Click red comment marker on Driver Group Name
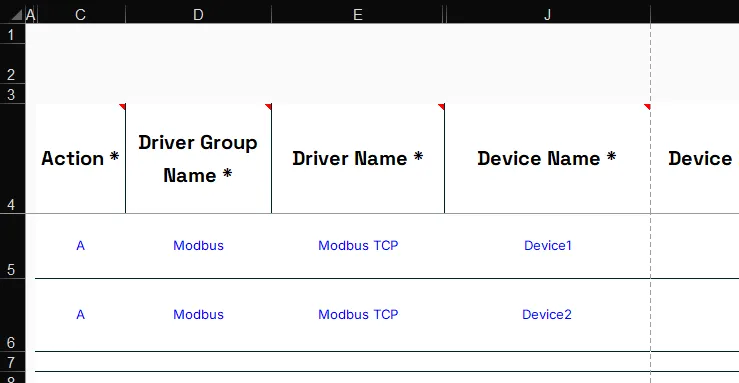 269,106
